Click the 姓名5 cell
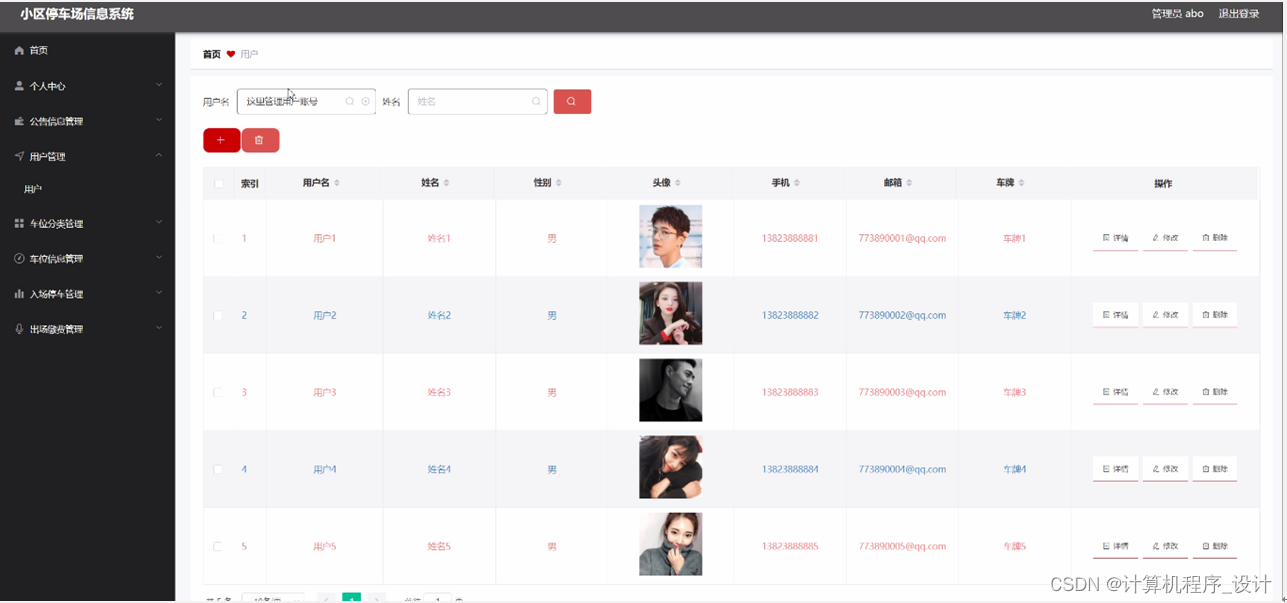Viewport: 1287px width, 603px height. [439, 546]
